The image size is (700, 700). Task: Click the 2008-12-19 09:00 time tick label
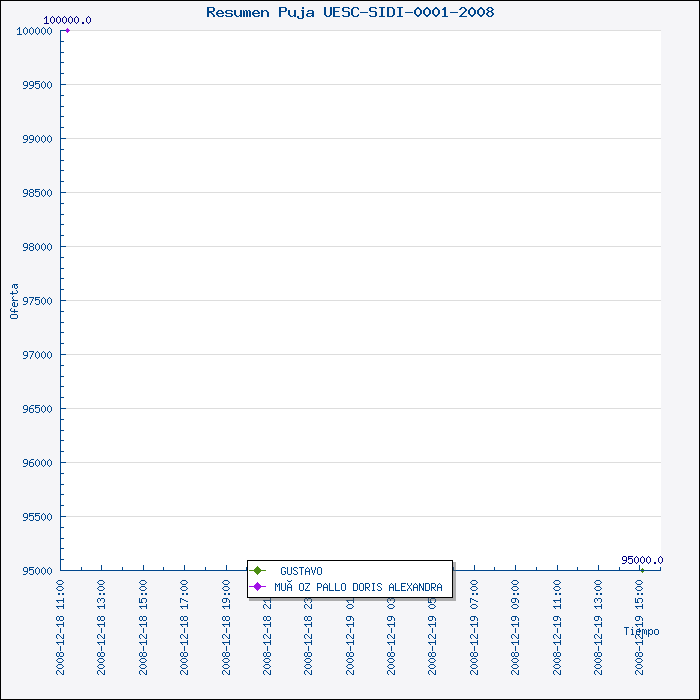516,612
